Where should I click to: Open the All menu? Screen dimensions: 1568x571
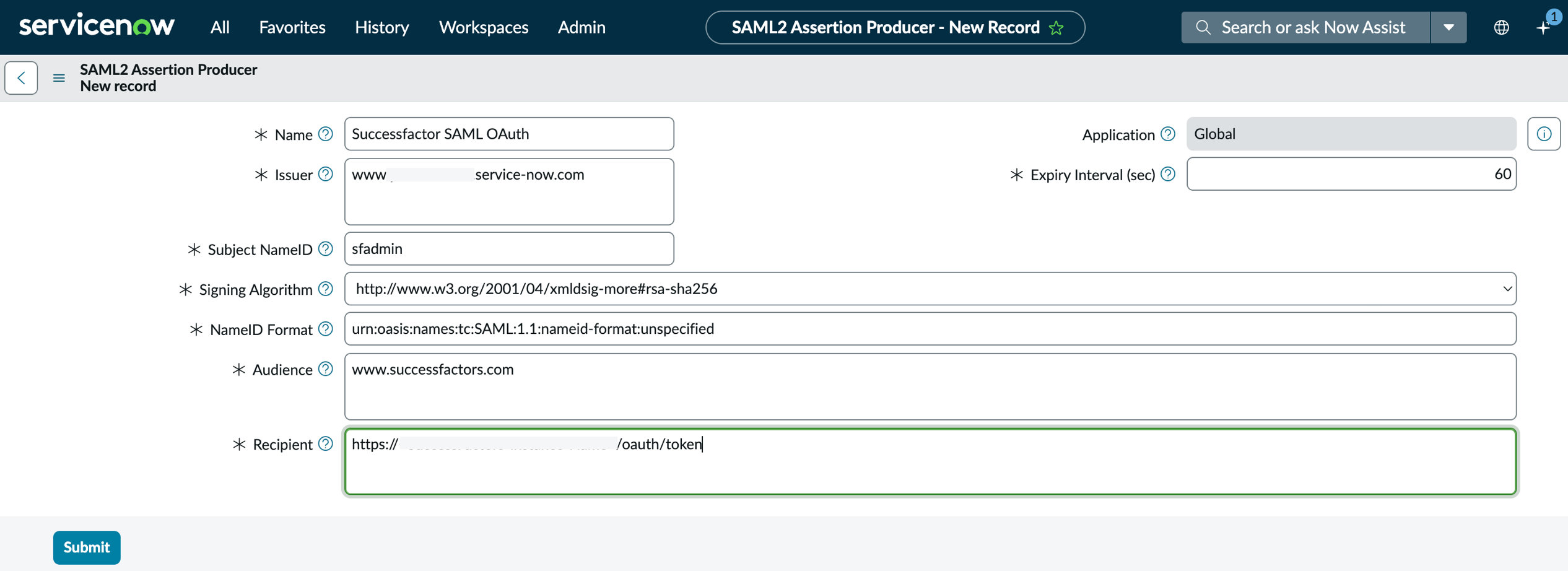(220, 27)
